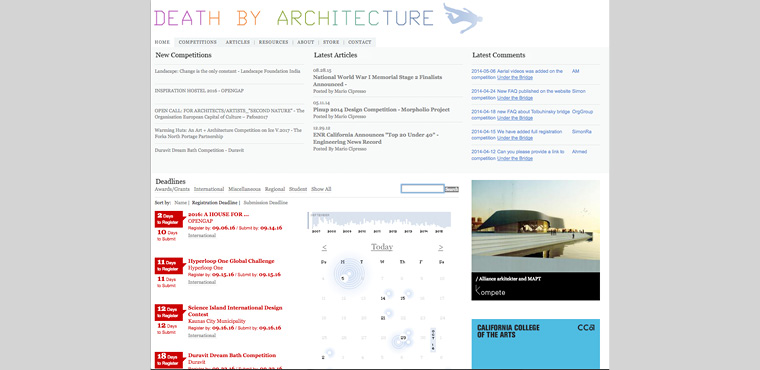Open the Resources menu
760x370 pixels.
pos(273,42)
